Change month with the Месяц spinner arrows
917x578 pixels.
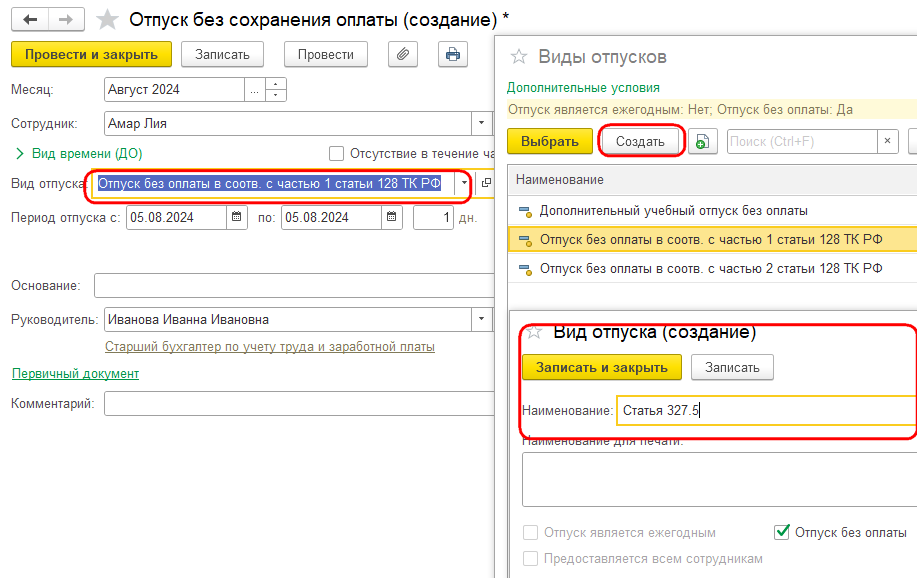coord(275,90)
